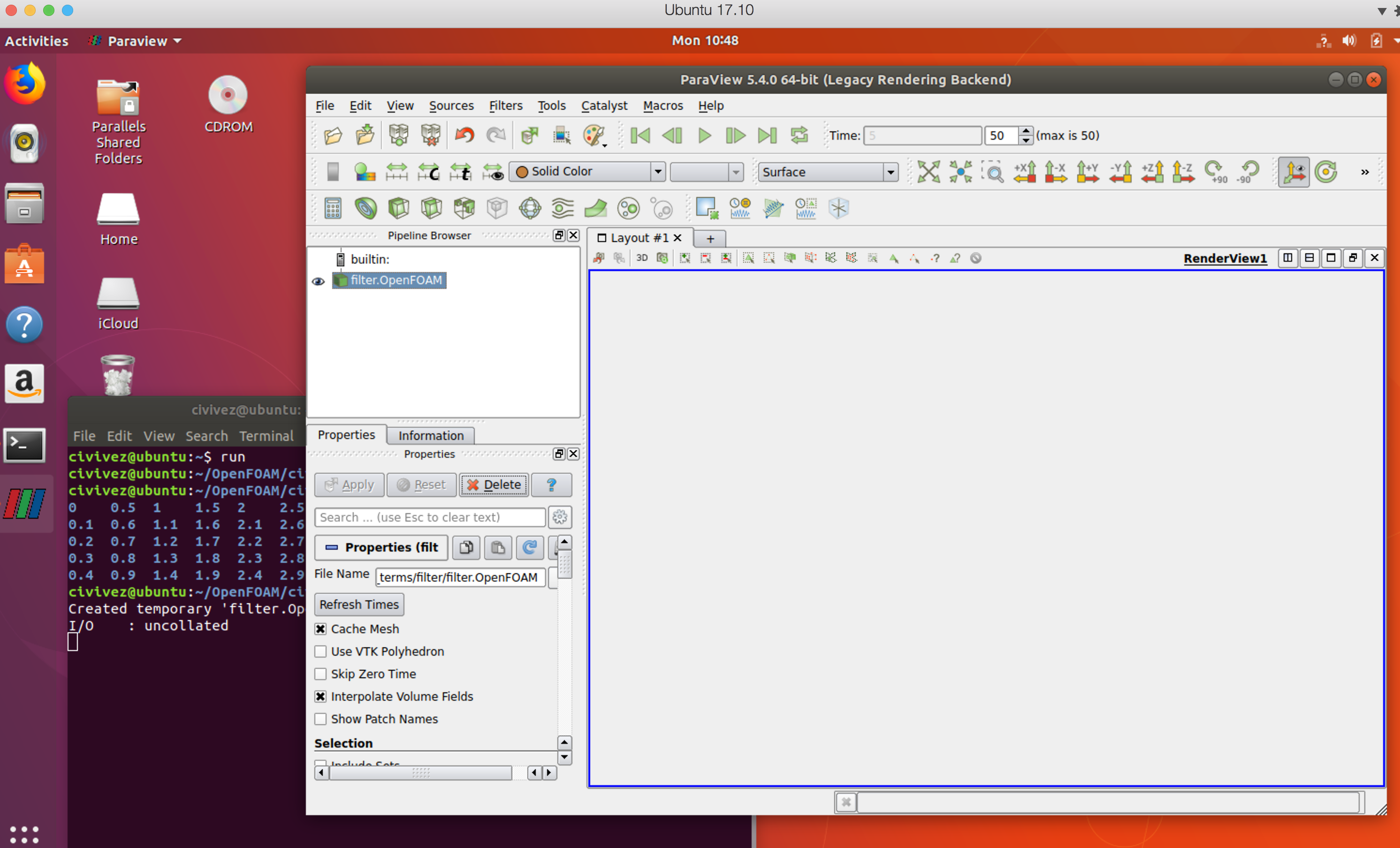Apply the Slice filter icon

[x=431, y=208]
